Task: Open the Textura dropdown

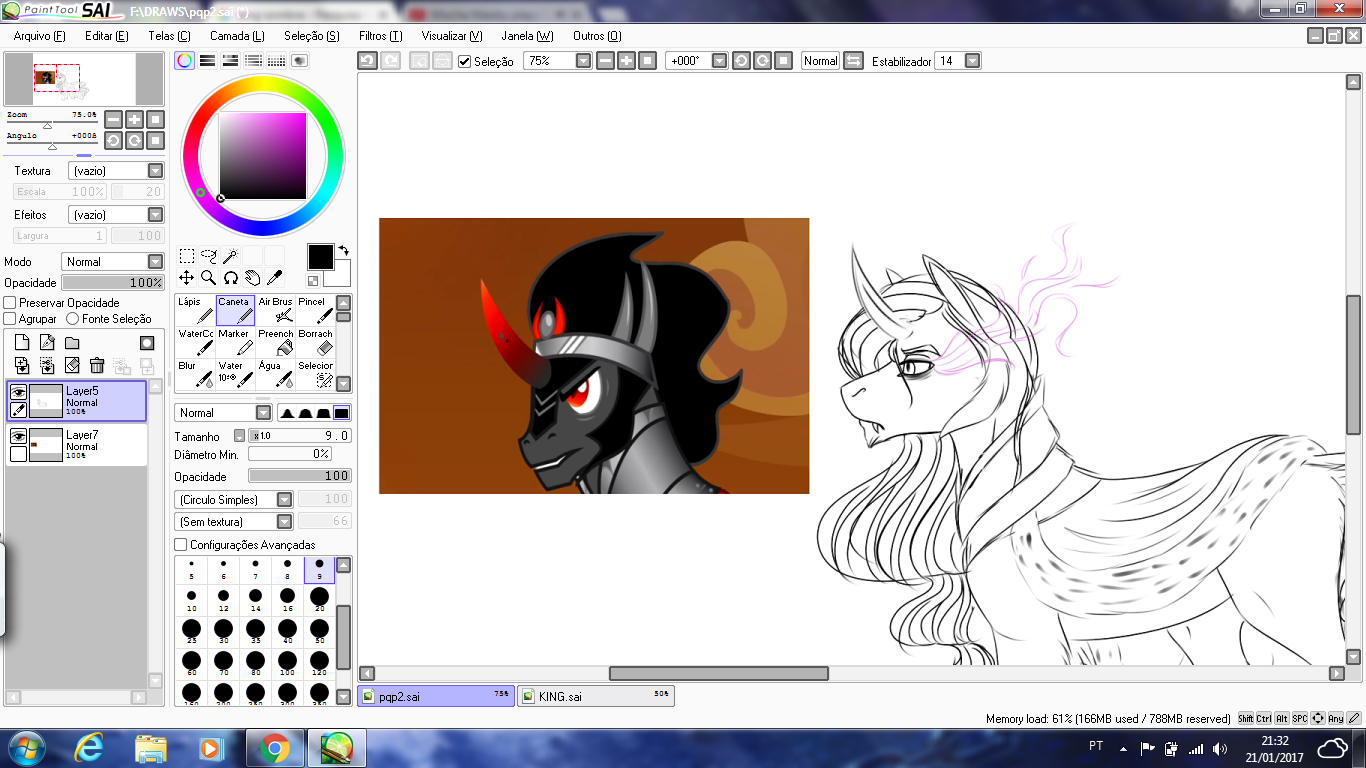Action: coord(116,171)
